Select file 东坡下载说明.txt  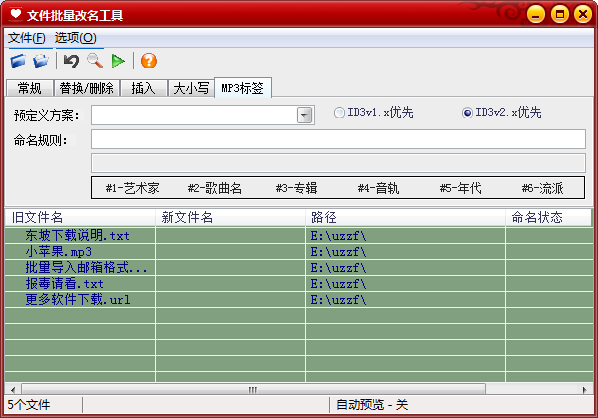pyautogui.click(x=77, y=236)
